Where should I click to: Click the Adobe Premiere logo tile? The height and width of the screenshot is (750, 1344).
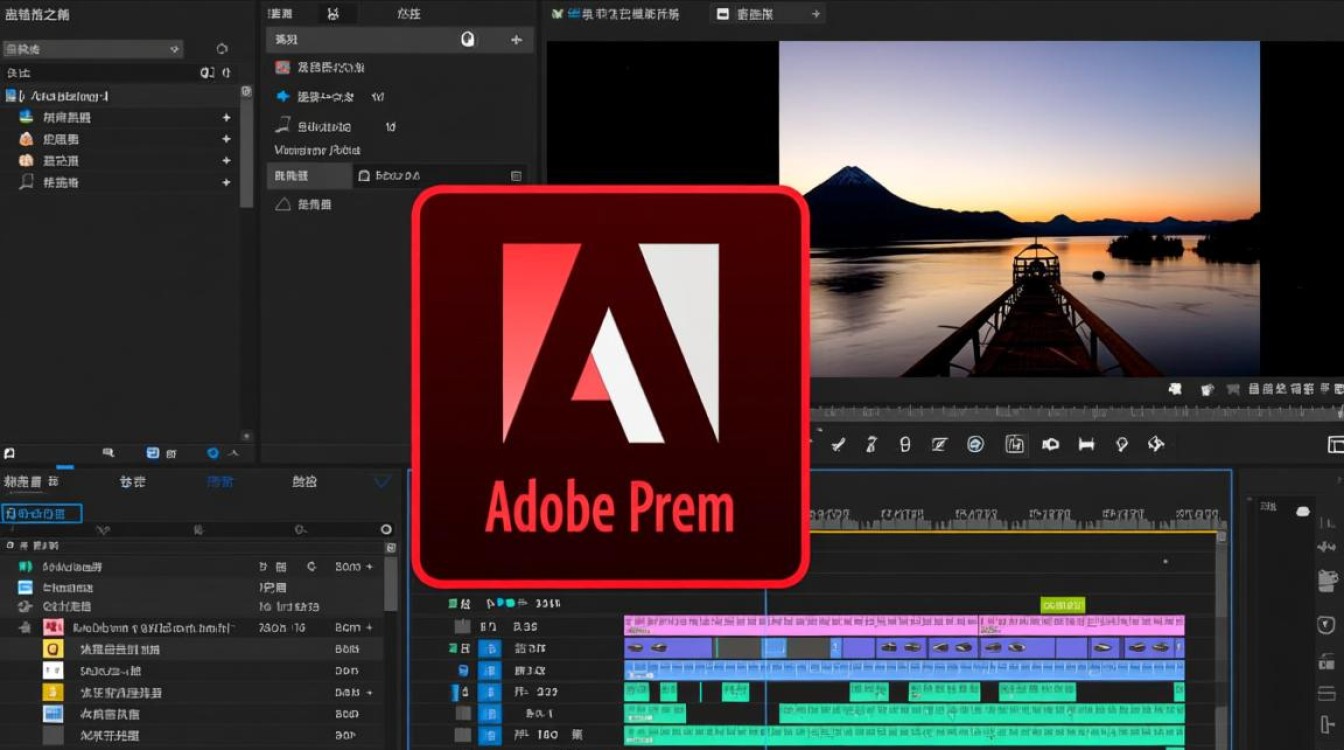pyautogui.click(x=610, y=386)
